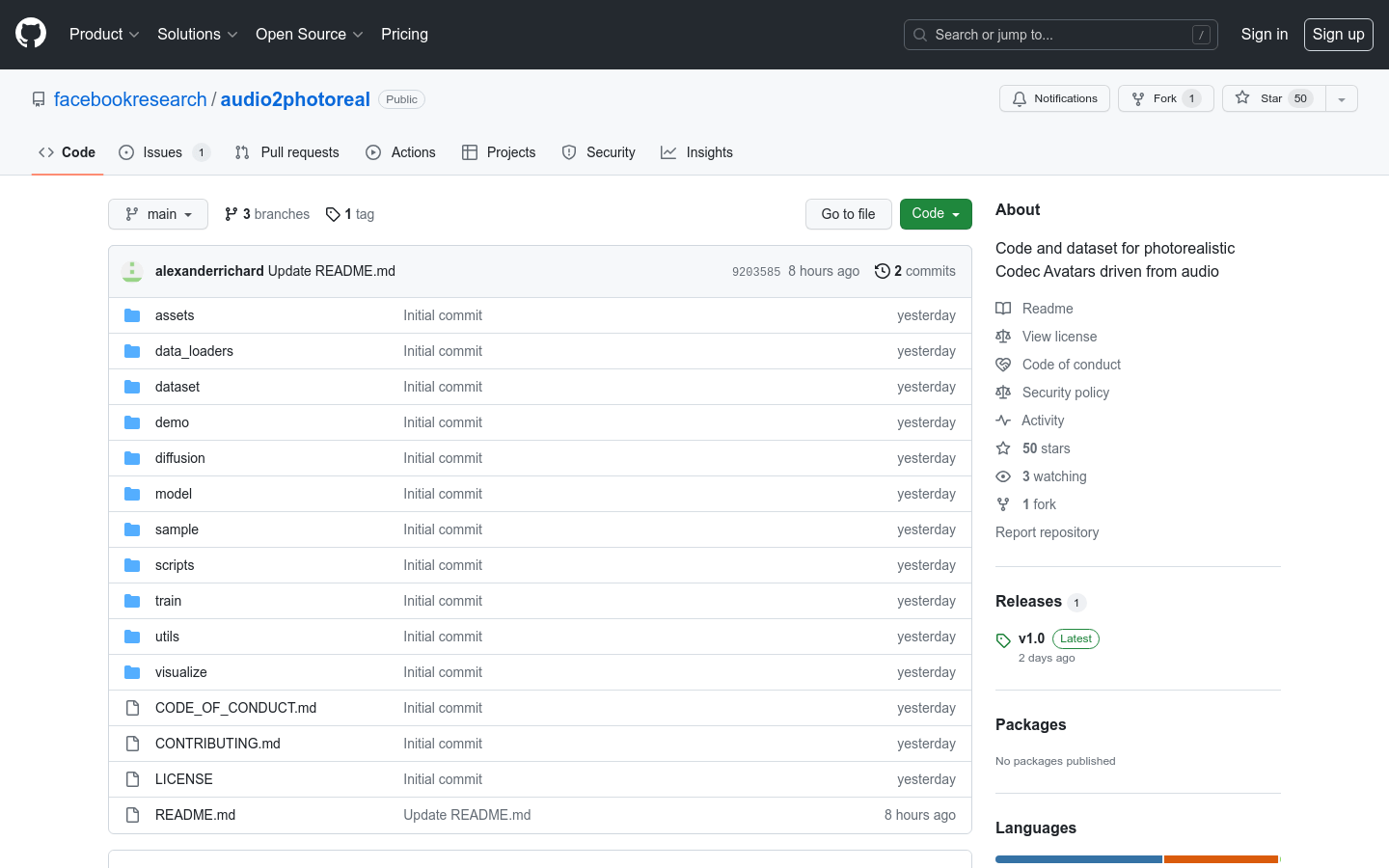Click the diffusion folder icon
The height and width of the screenshot is (868, 1389).
click(x=132, y=458)
